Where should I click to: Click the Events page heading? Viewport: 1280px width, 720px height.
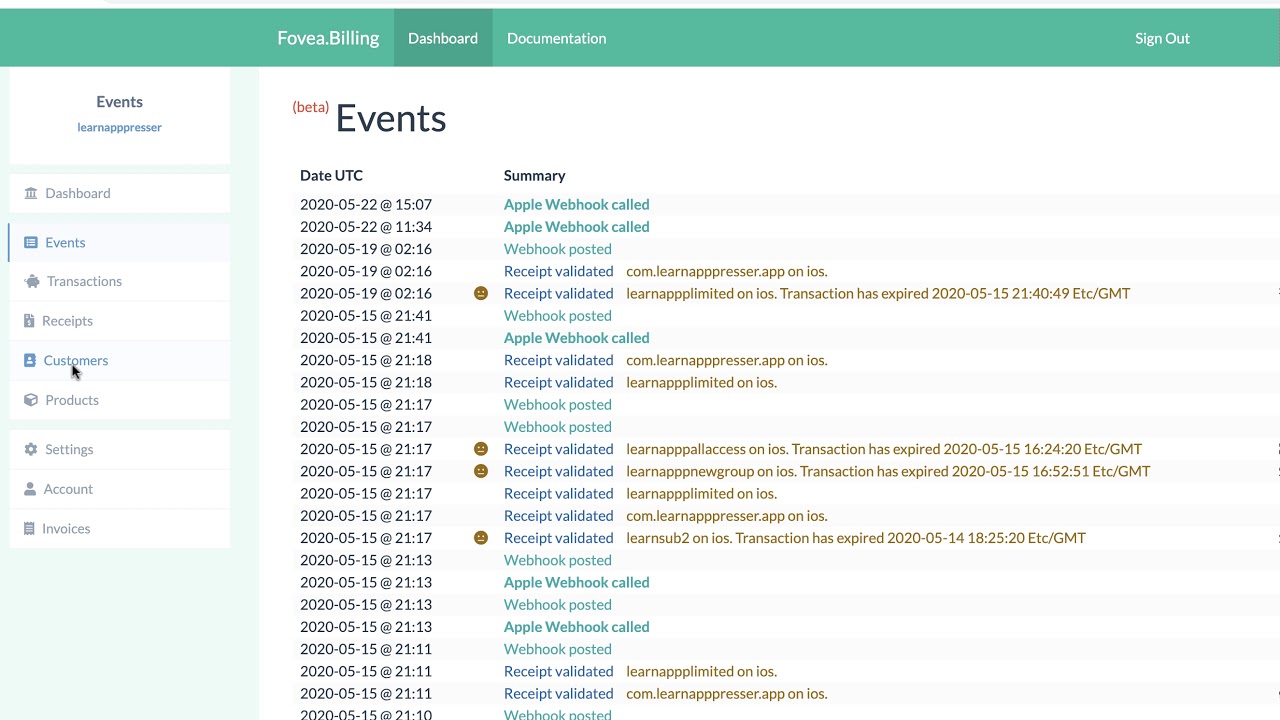(390, 118)
